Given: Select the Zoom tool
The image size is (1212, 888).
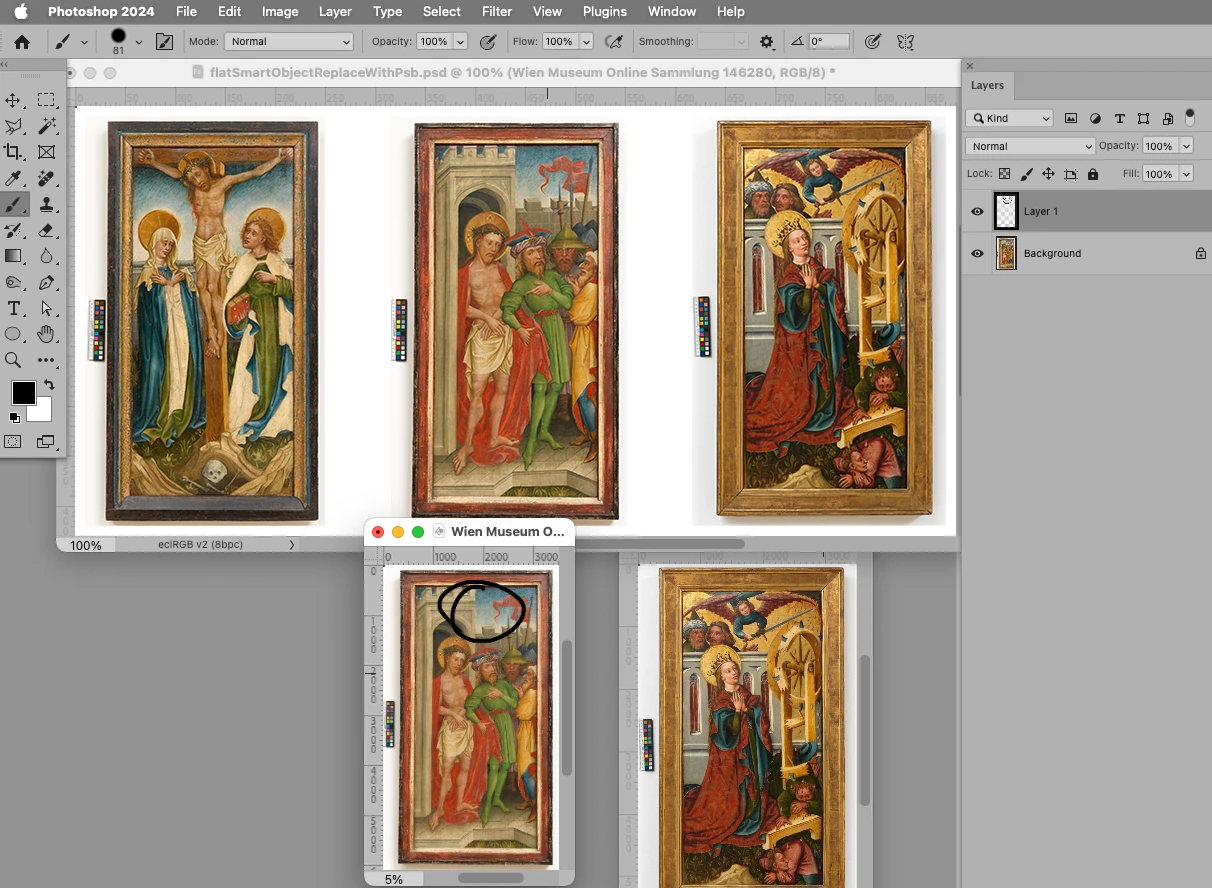Looking at the screenshot, I should pyautogui.click(x=14, y=360).
